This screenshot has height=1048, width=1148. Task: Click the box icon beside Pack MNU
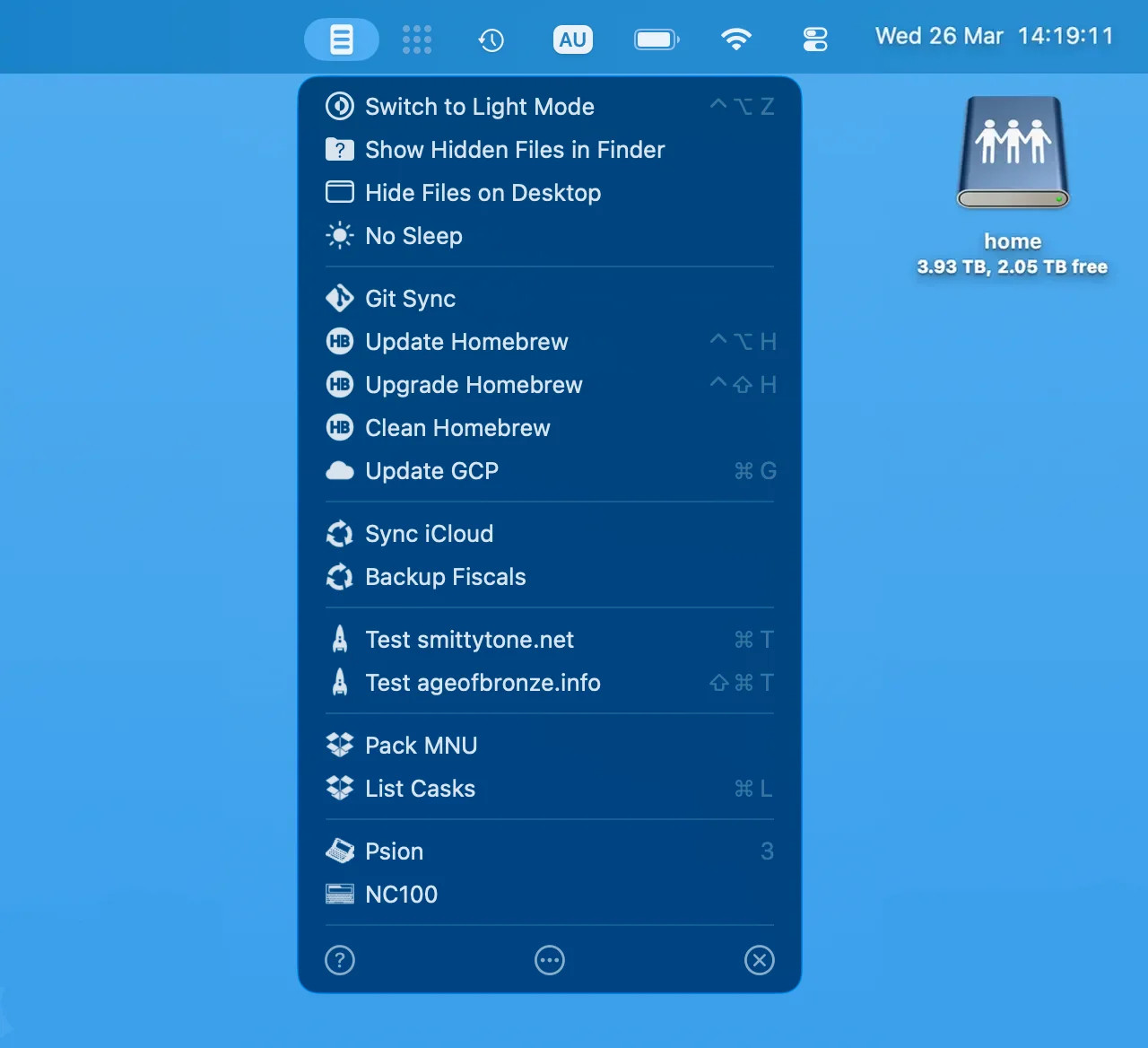[340, 745]
